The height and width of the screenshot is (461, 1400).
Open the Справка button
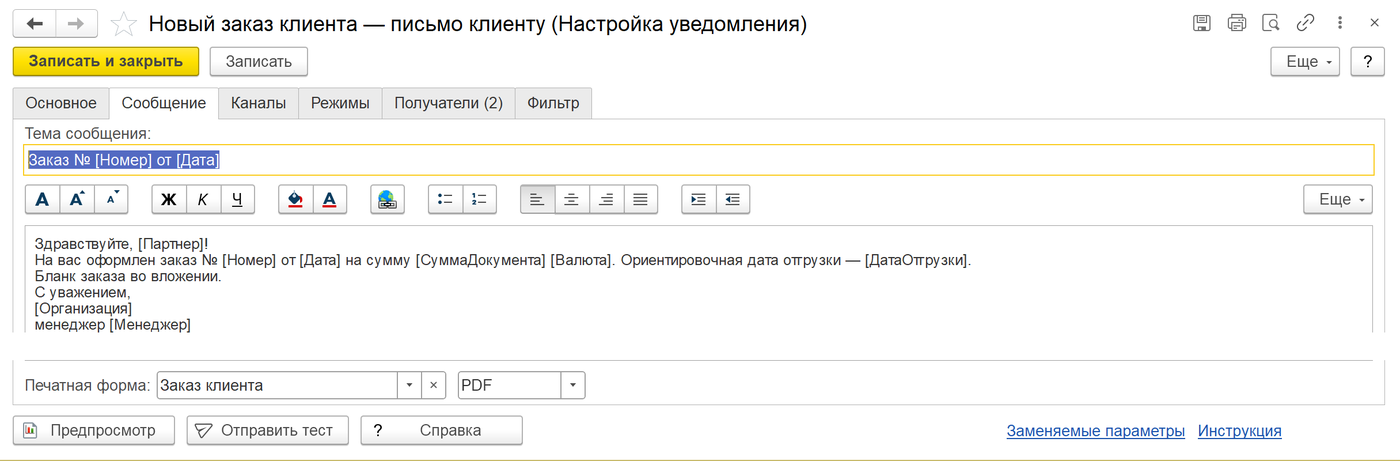(x=441, y=430)
